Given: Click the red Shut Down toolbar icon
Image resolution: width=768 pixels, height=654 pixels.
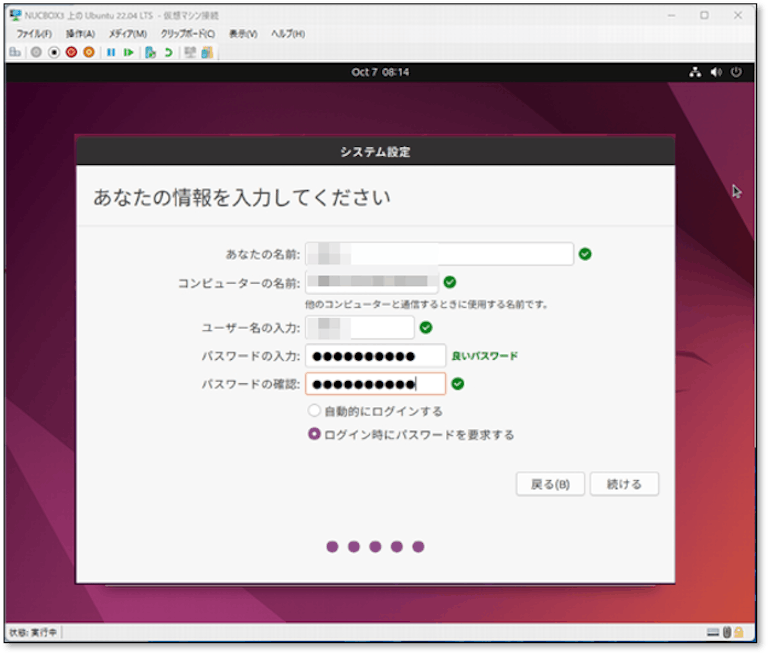Looking at the screenshot, I should tap(72, 52).
